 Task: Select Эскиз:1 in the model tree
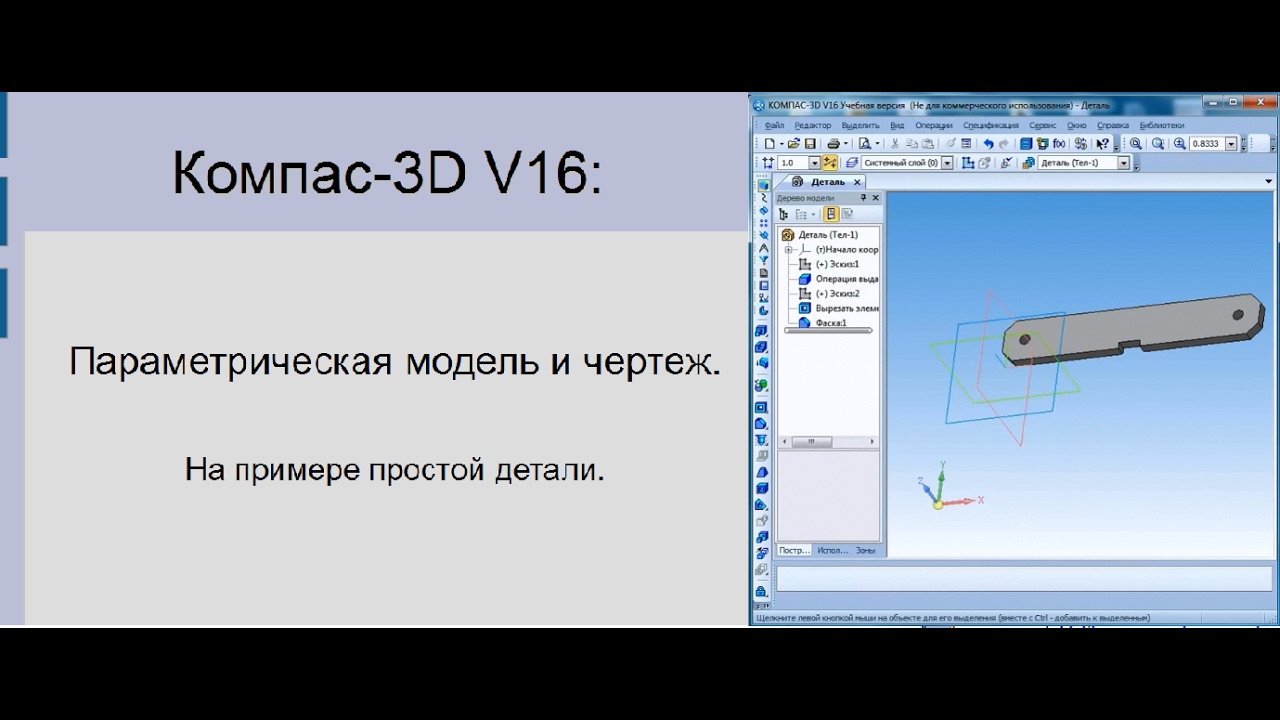837,264
